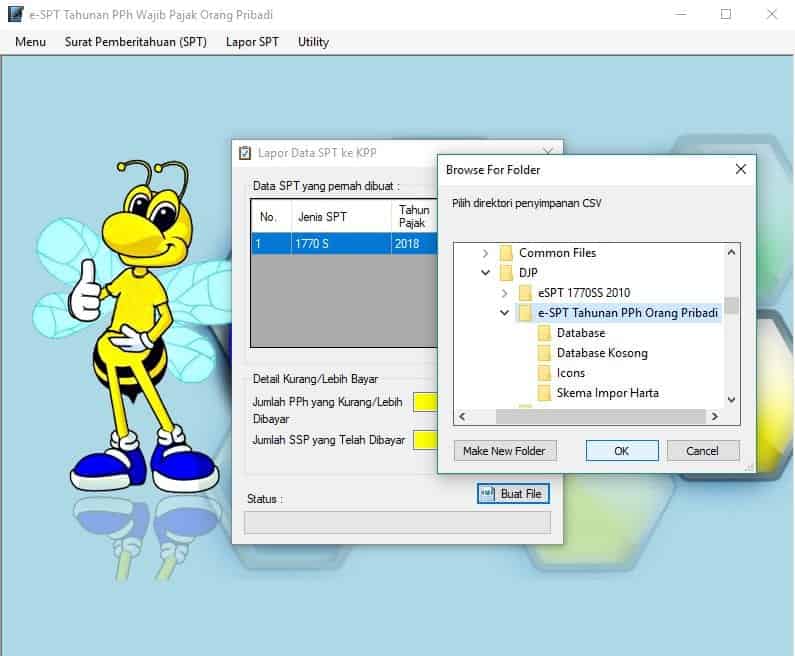
Task: Click the Icons folder icon
Action: 544,373
